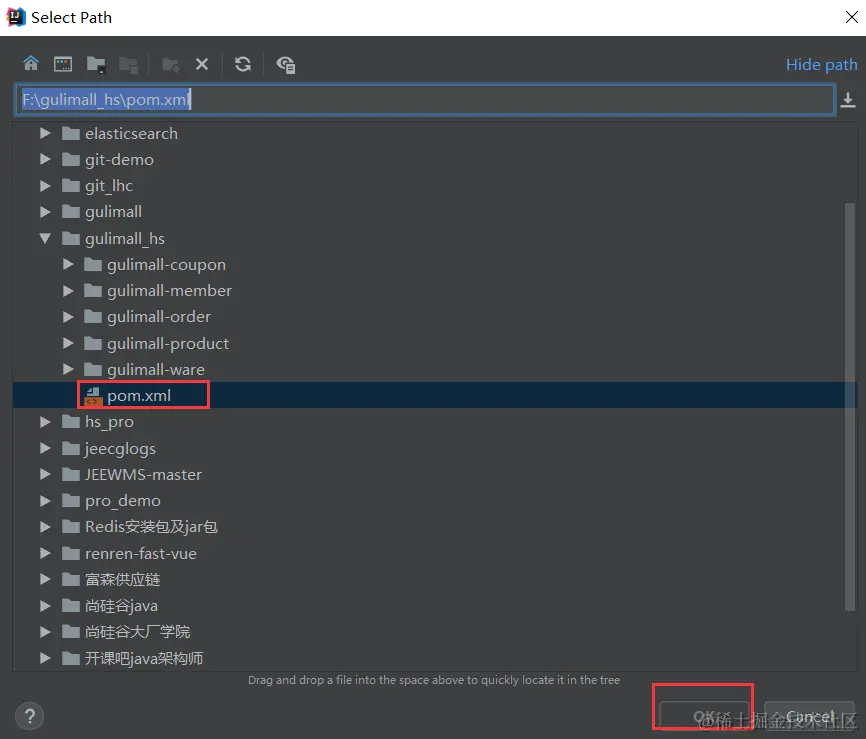Select the gulimall-coupon folder name
The image size is (866, 739).
166,264
